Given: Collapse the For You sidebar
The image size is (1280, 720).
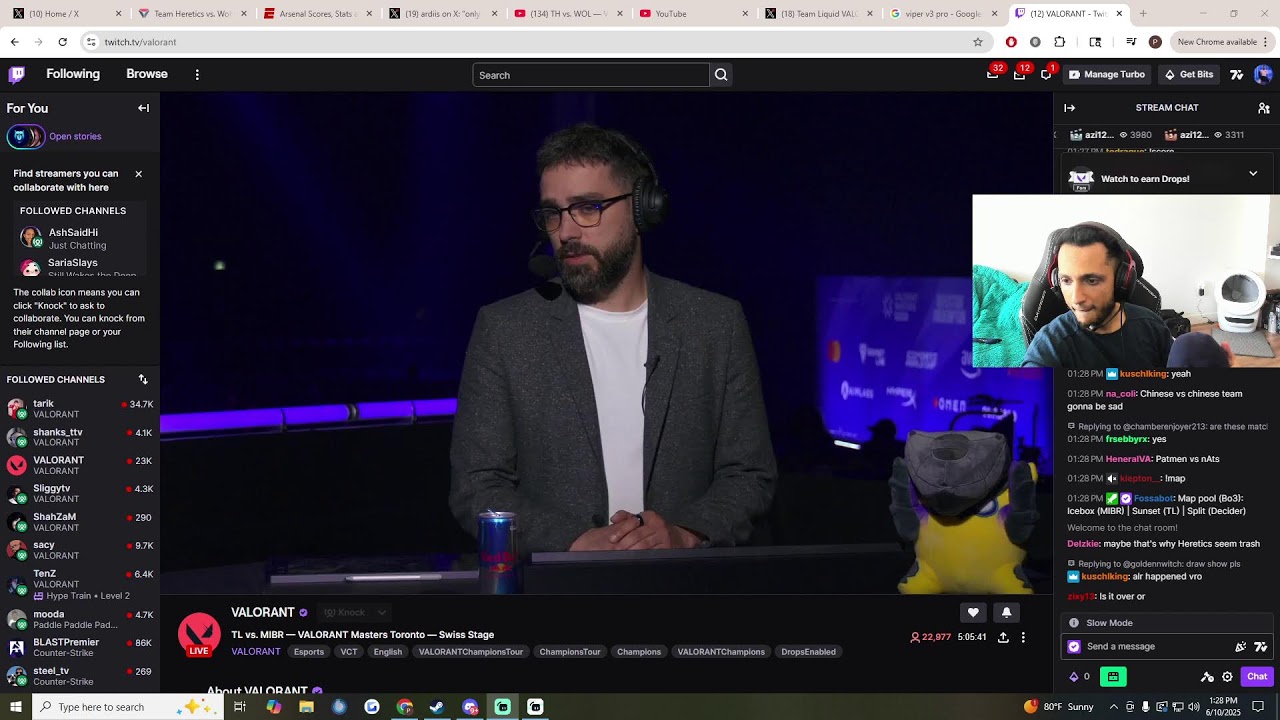Looking at the screenshot, I should point(143,108).
